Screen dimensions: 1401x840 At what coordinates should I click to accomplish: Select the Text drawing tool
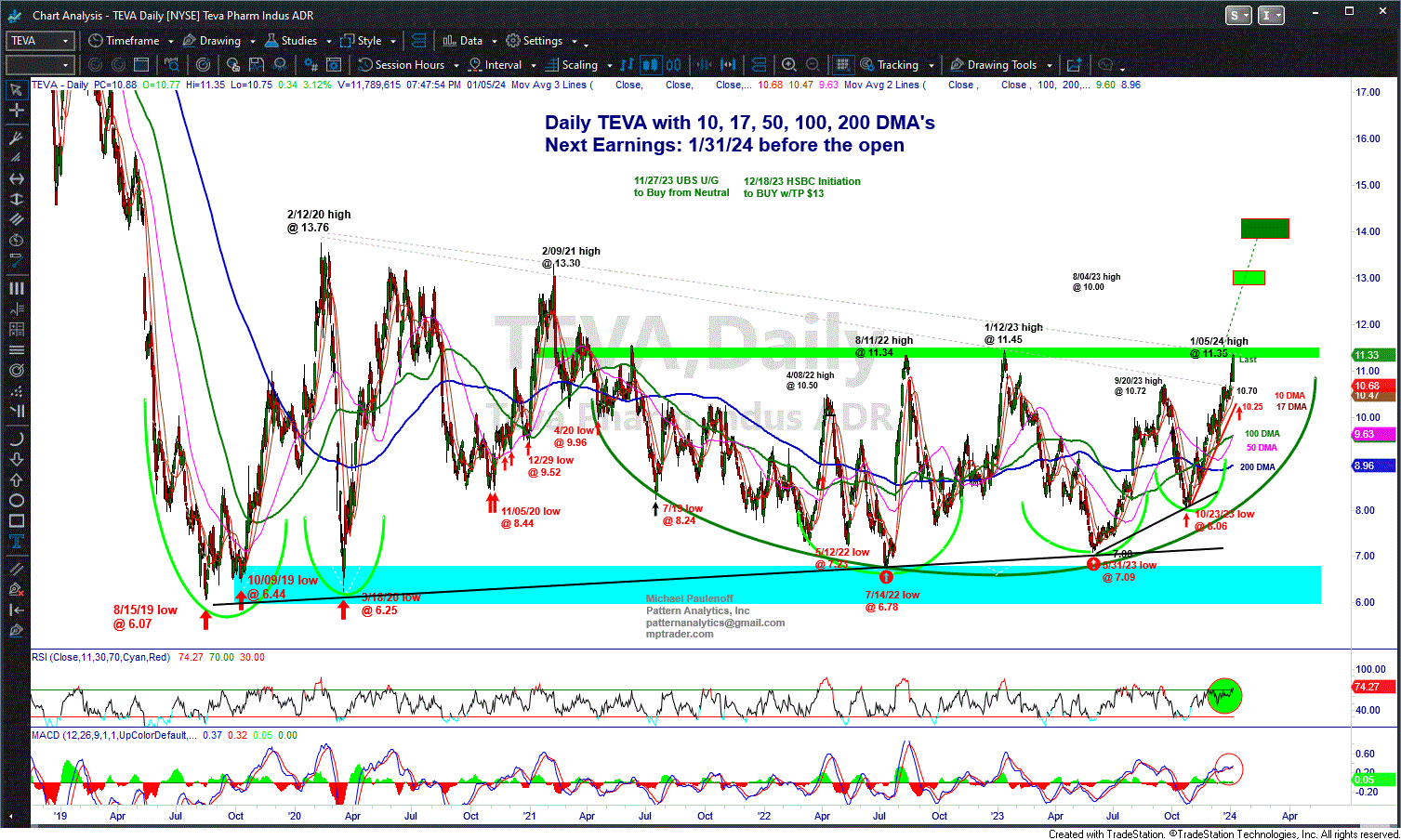click(16, 542)
